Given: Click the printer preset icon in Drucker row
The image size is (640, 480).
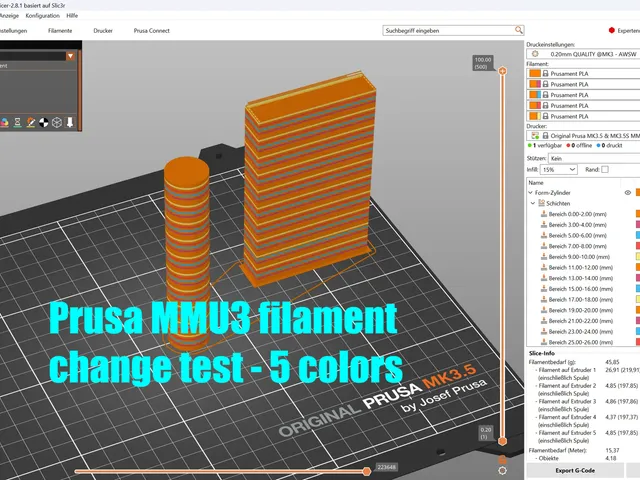Looking at the screenshot, I should pyautogui.click(x=535, y=136).
